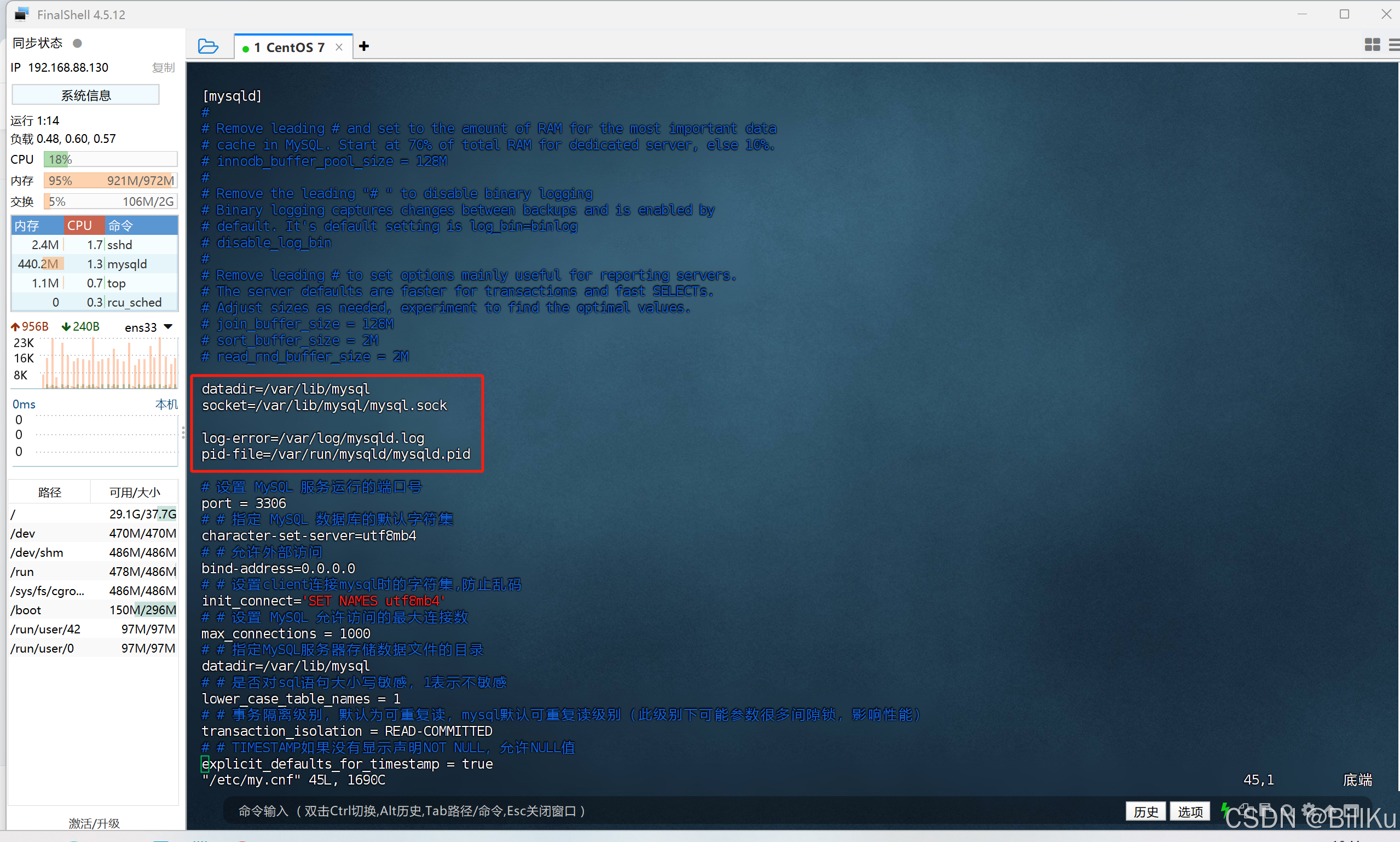Open the folder connection manager icon
1400x842 pixels.
click(x=207, y=47)
